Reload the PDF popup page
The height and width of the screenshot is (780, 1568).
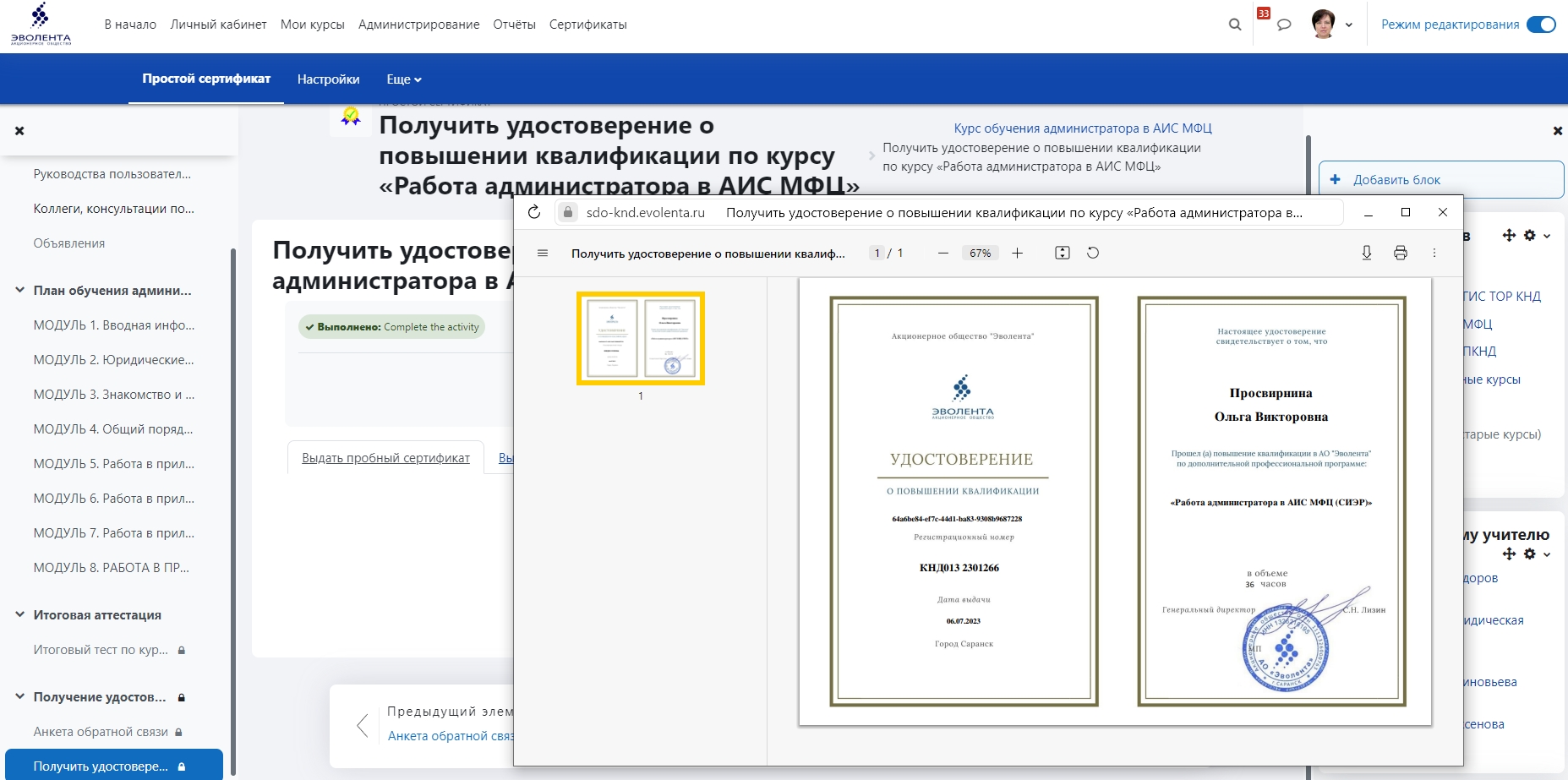534,212
